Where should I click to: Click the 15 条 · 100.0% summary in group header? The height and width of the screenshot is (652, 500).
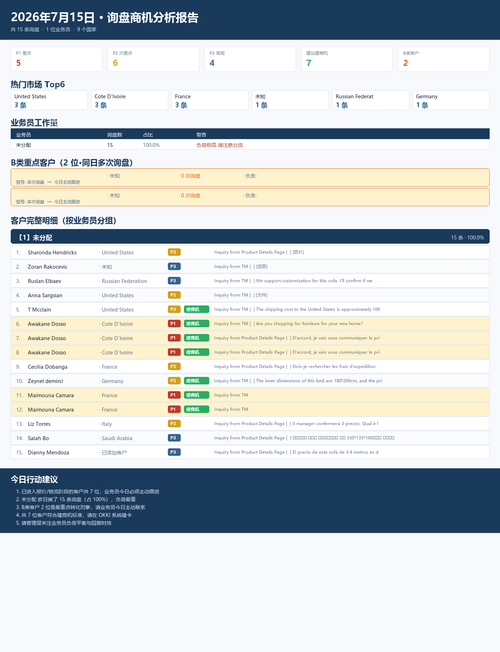click(468, 237)
